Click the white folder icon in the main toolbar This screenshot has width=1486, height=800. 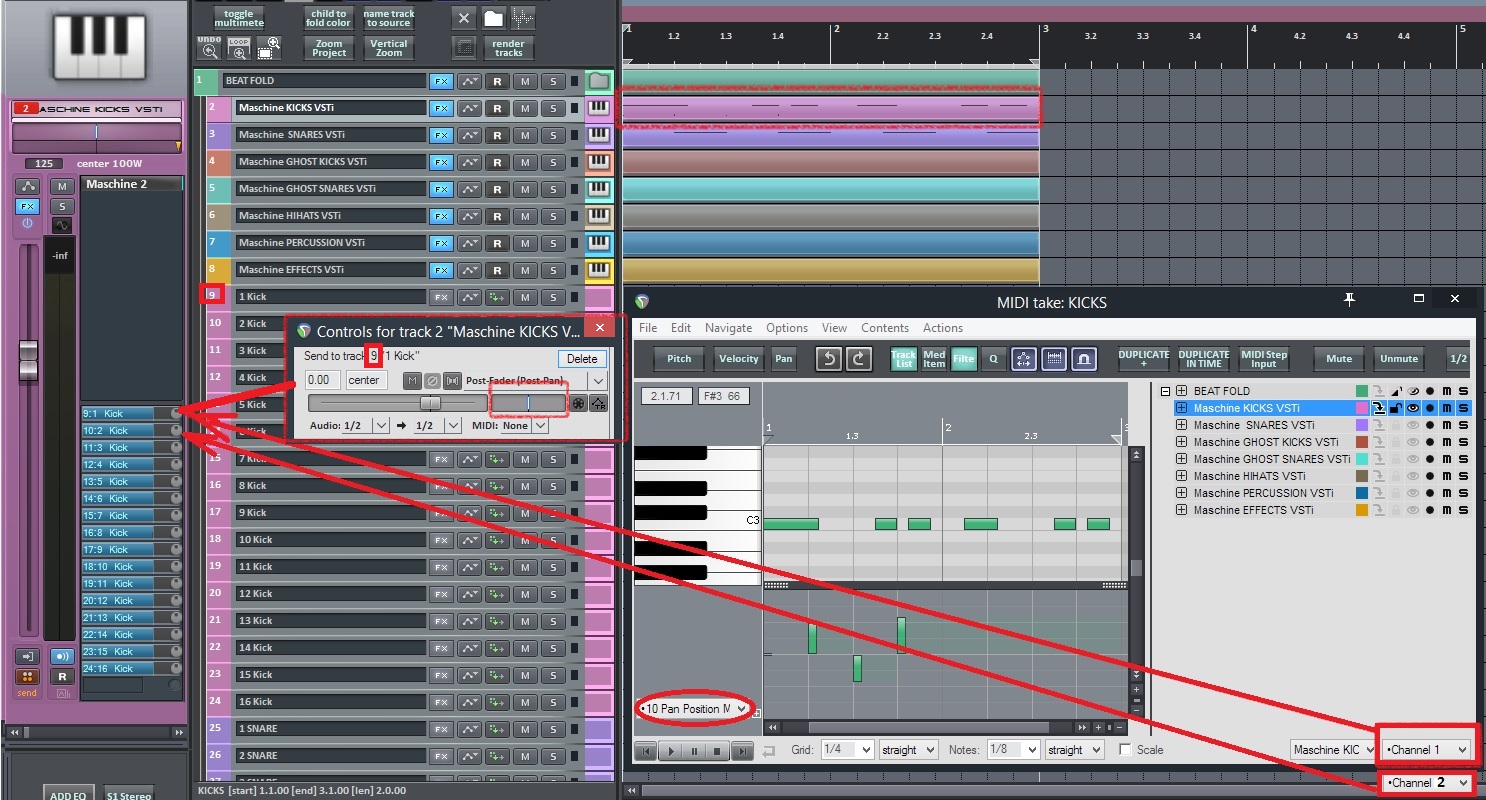pyautogui.click(x=493, y=18)
